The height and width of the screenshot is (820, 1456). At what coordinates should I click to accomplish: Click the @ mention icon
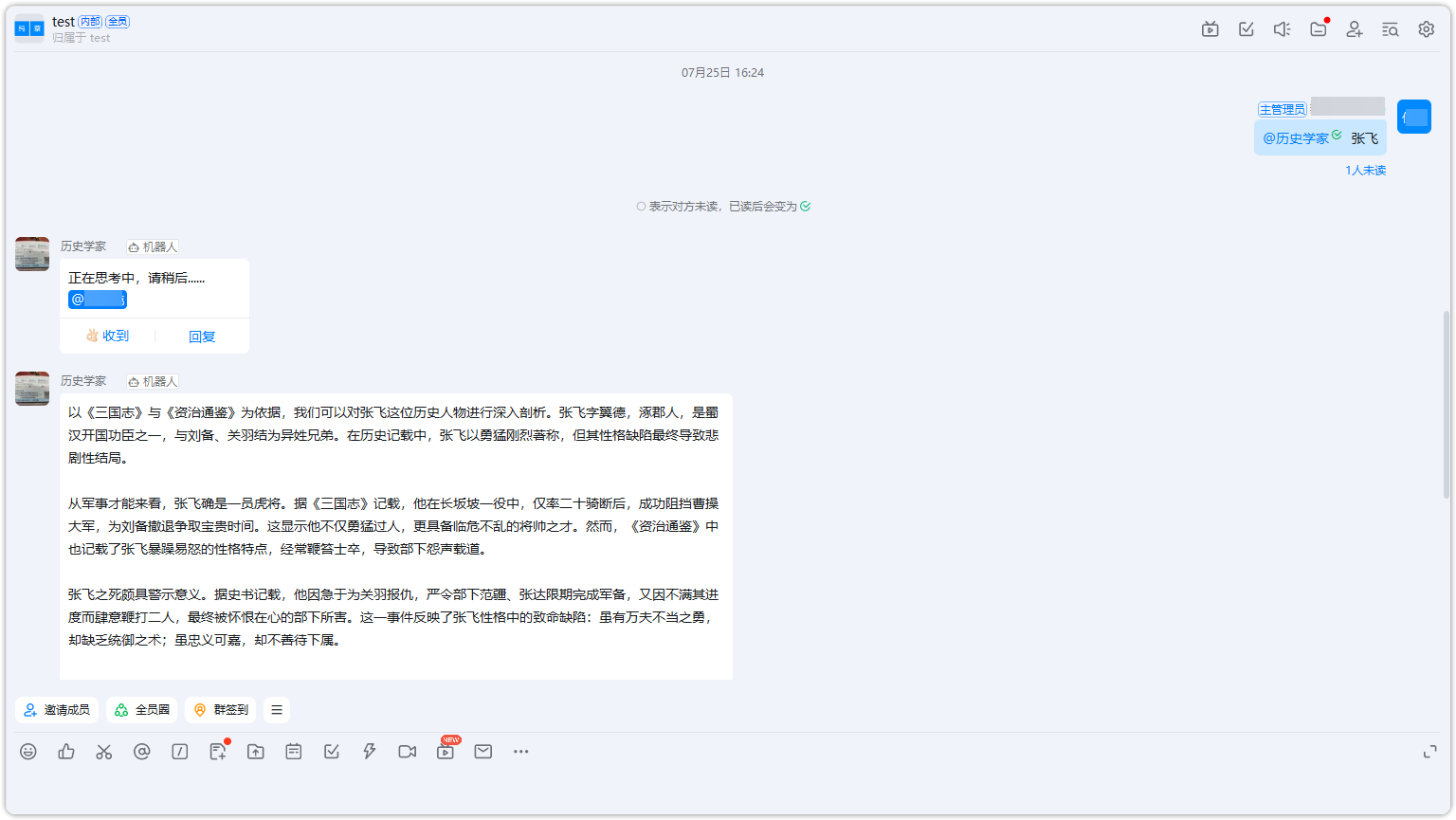142,751
